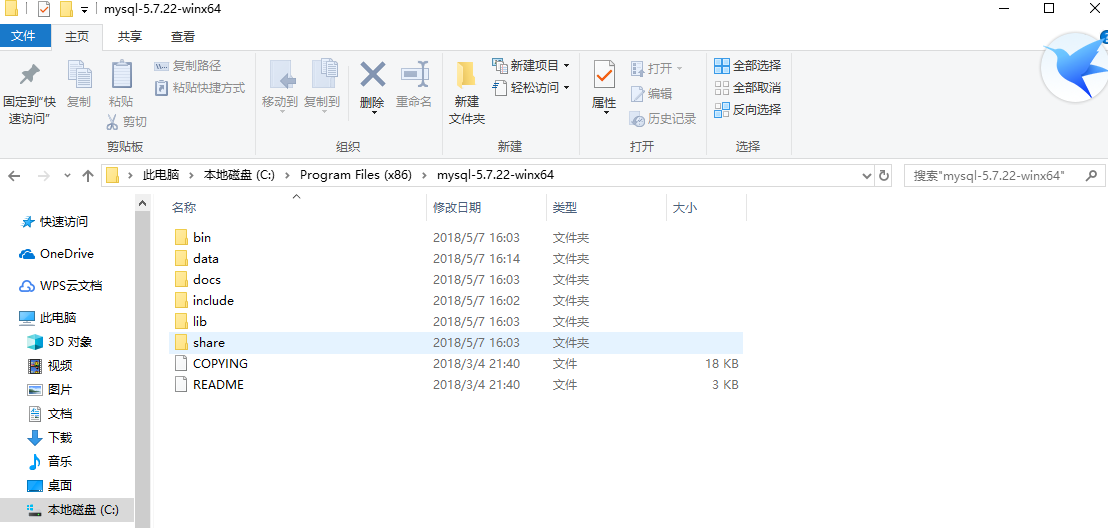The height and width of the screenshot is (528, 1108).
Task: Select the COPYING file
Action: coord(456,363)
